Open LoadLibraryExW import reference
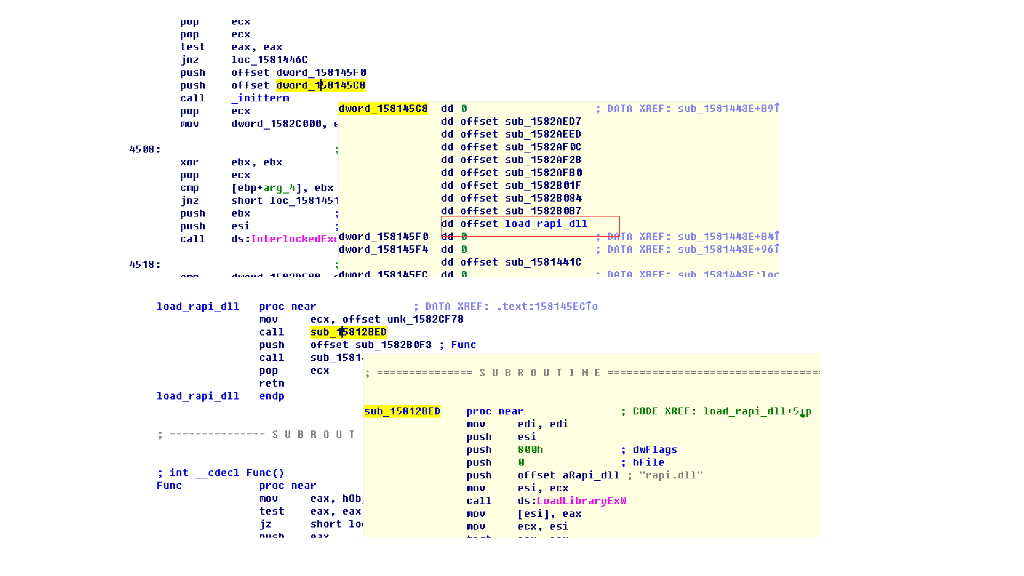Image resolution: width=1024 pixels, height=576 pixels. click(580, 501)
